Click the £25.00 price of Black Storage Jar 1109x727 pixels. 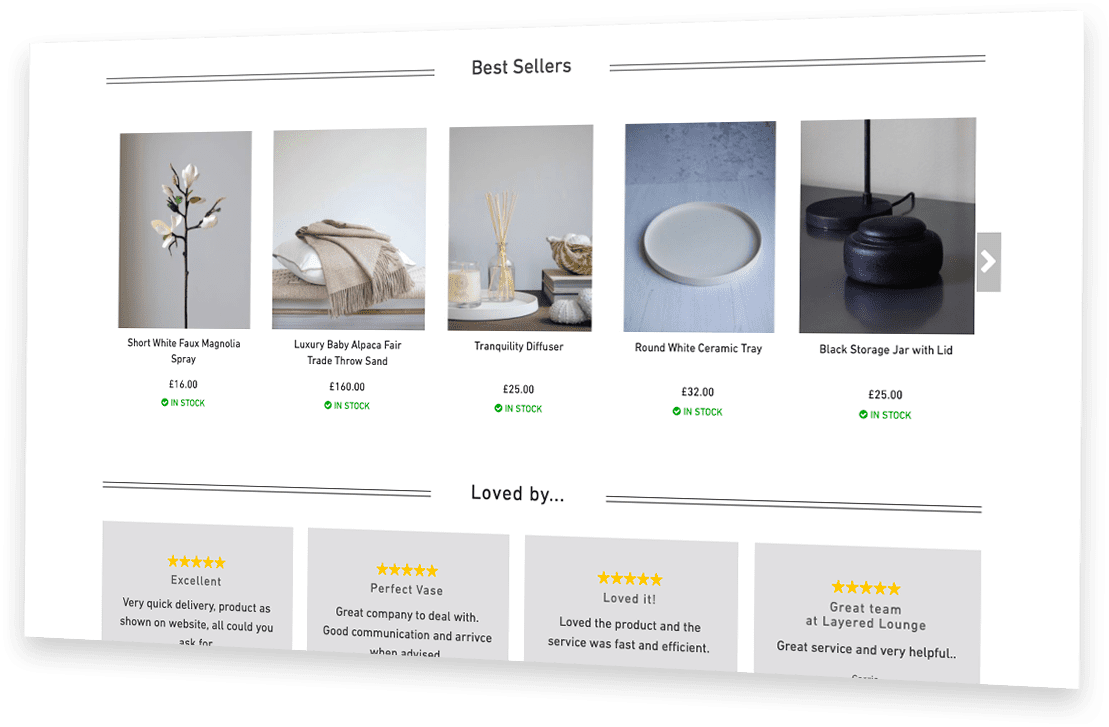(x=885, y=395)
